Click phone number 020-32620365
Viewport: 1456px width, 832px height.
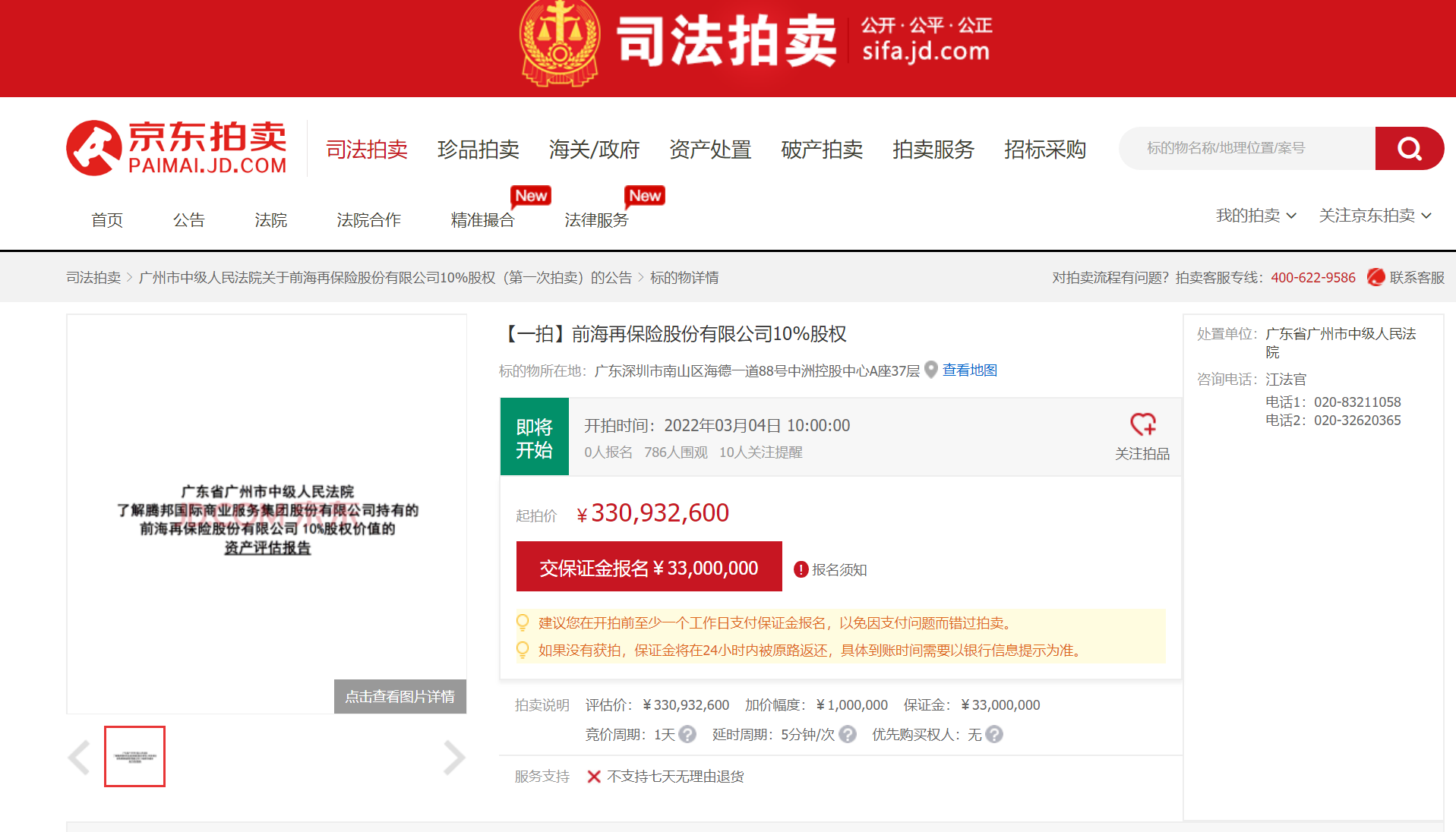click(1357, 421)
